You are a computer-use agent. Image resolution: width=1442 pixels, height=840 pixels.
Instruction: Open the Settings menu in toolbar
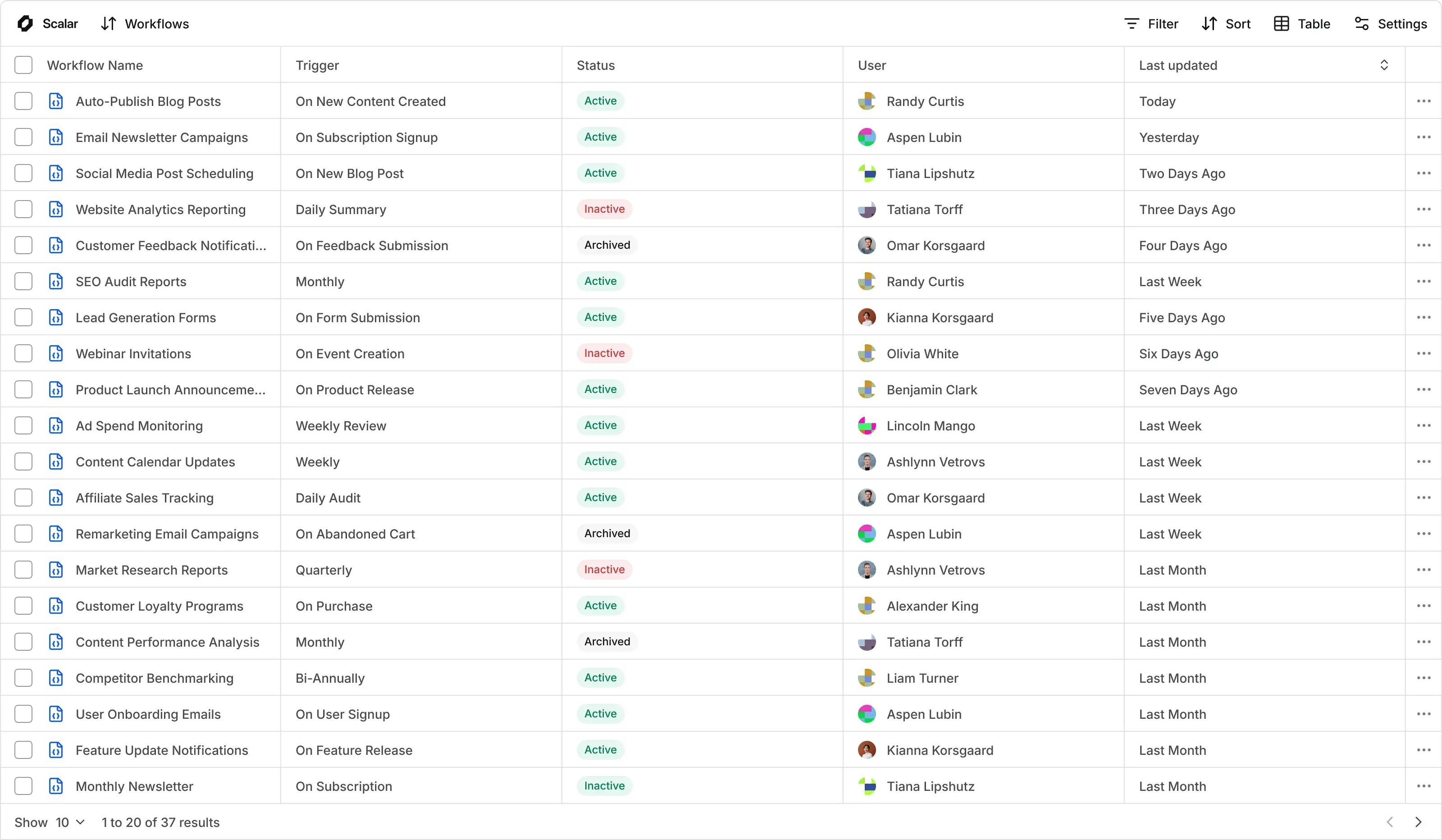(1391, 23)
